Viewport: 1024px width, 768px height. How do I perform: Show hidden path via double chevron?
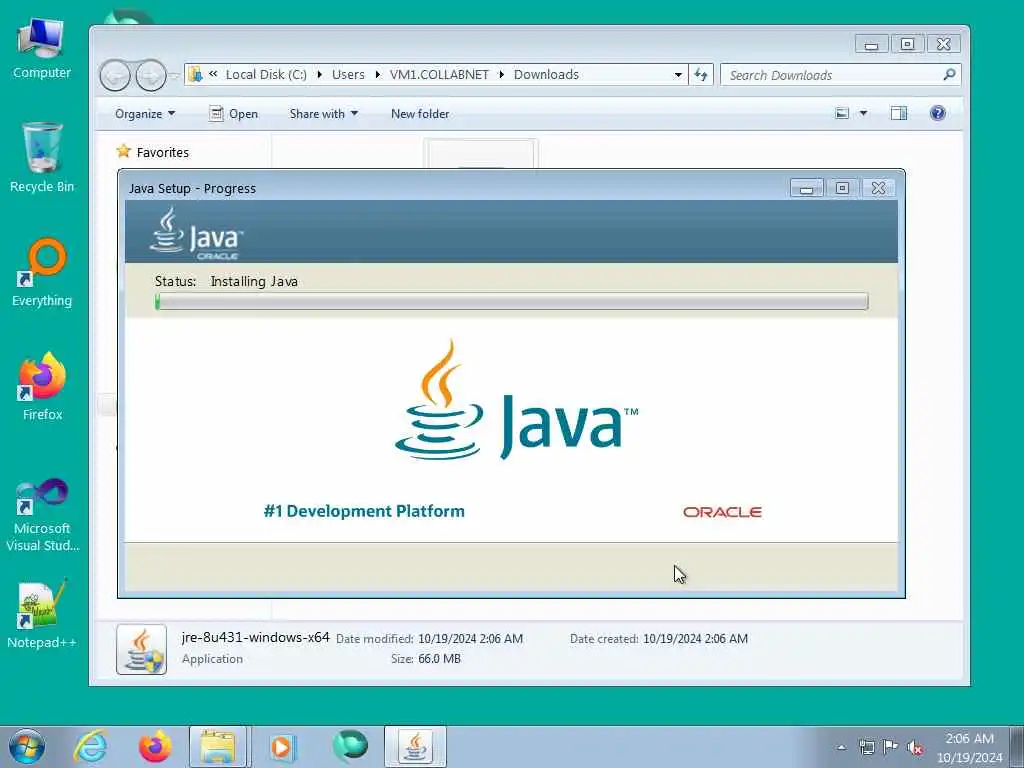tap(213, 74)
